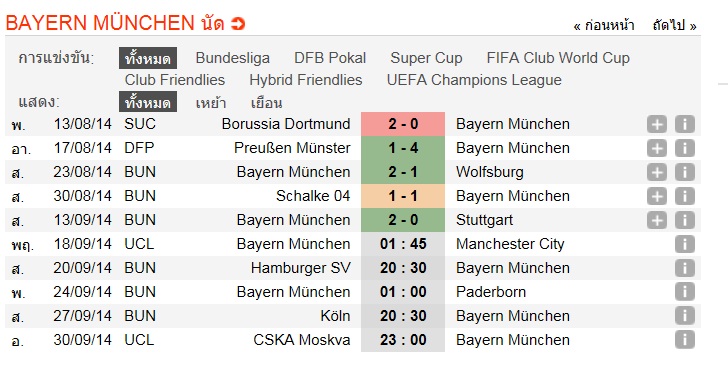728x365 pixels.
Task: Open the info icon for the CSKA Moskva match
Action: [x=685, y=340]
